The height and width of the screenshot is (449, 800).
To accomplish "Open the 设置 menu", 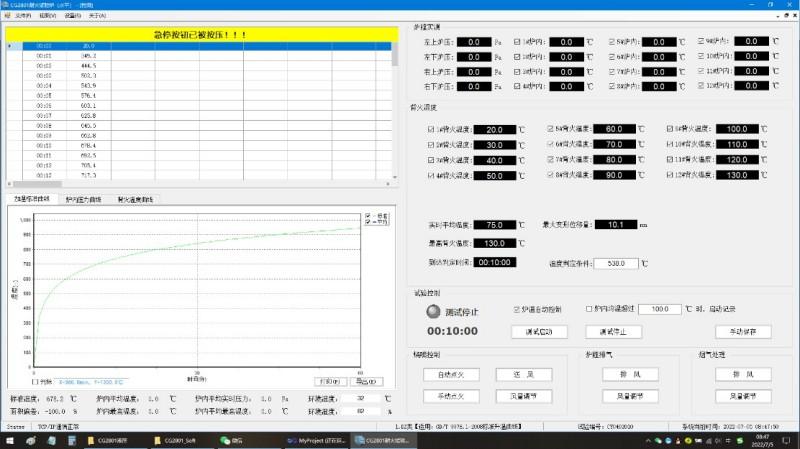I will [72, 16].
